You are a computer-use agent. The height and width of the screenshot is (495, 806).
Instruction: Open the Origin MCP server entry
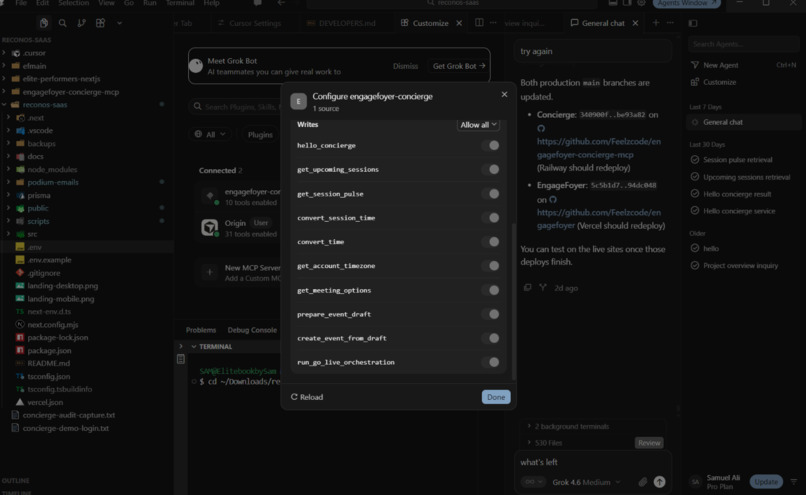[240, 228]
